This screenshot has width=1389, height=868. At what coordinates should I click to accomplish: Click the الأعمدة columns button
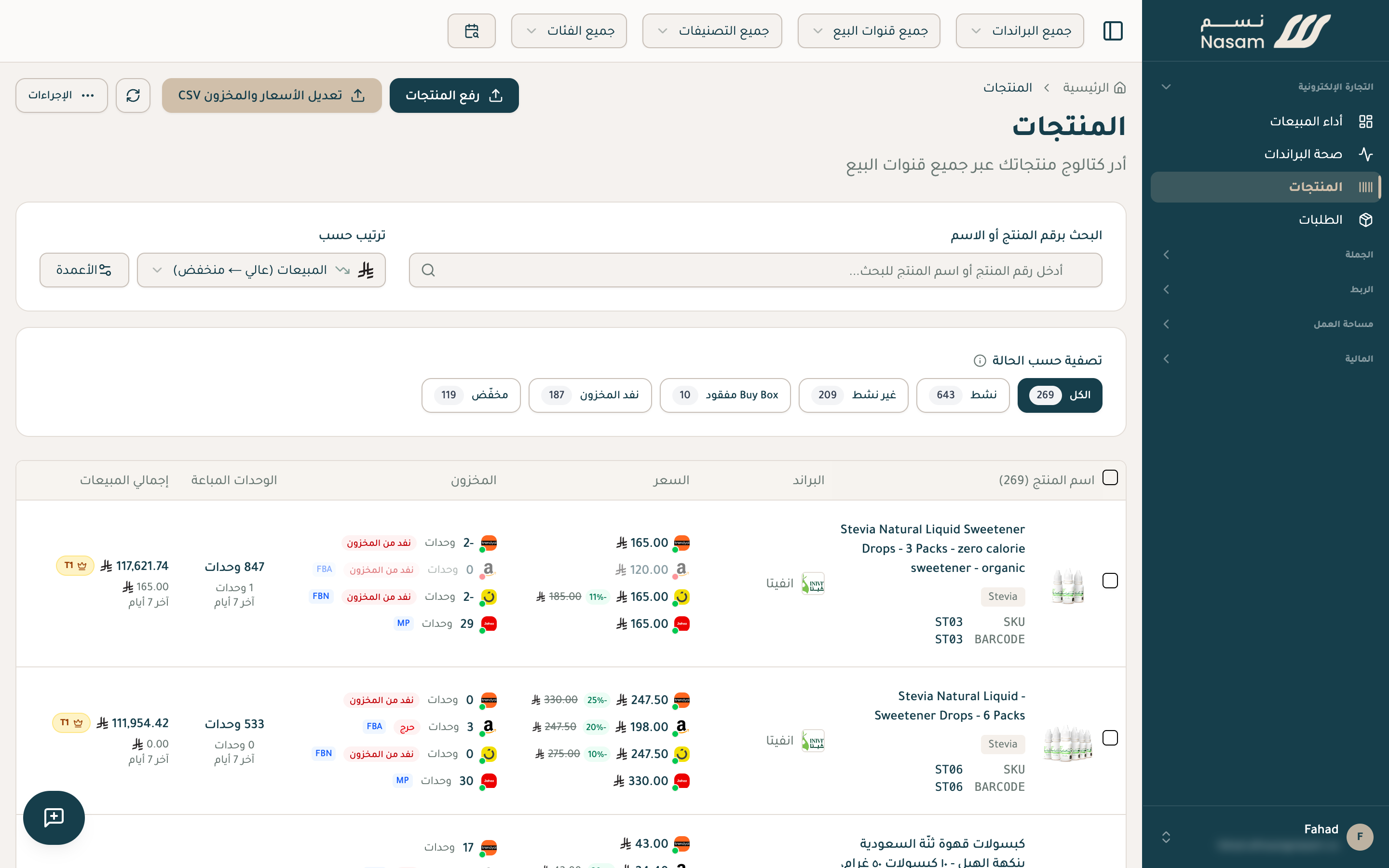[84, 270]
